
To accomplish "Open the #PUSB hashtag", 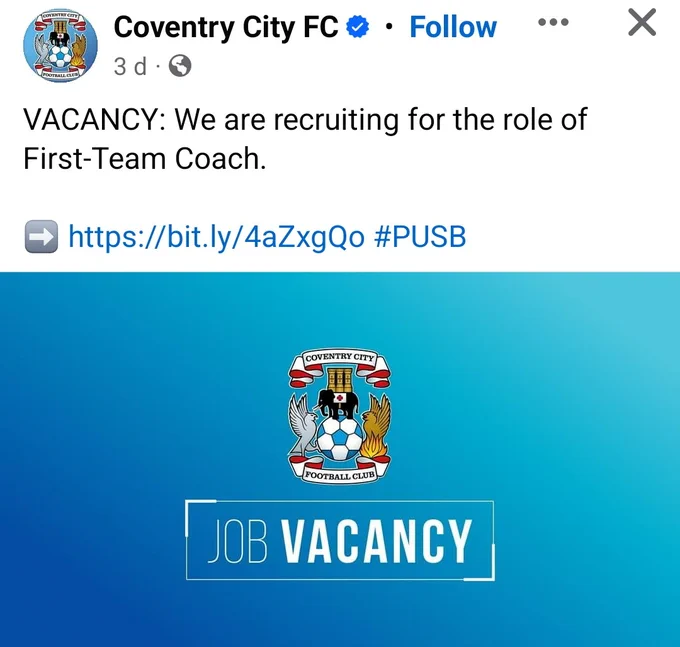I will pyautogui.click(x=419, y=237).
